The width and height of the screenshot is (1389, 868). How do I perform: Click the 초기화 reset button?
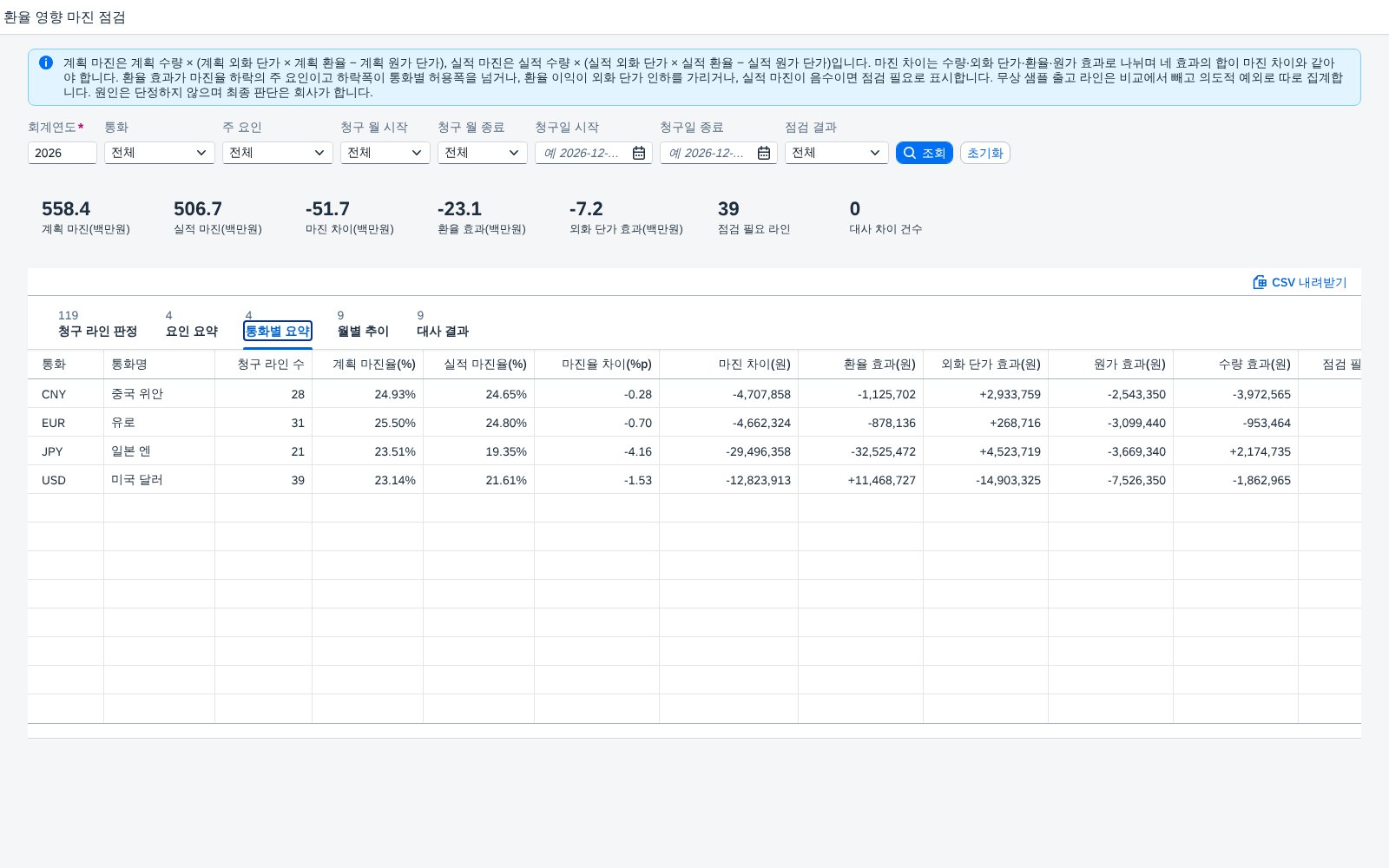(985, 153)
